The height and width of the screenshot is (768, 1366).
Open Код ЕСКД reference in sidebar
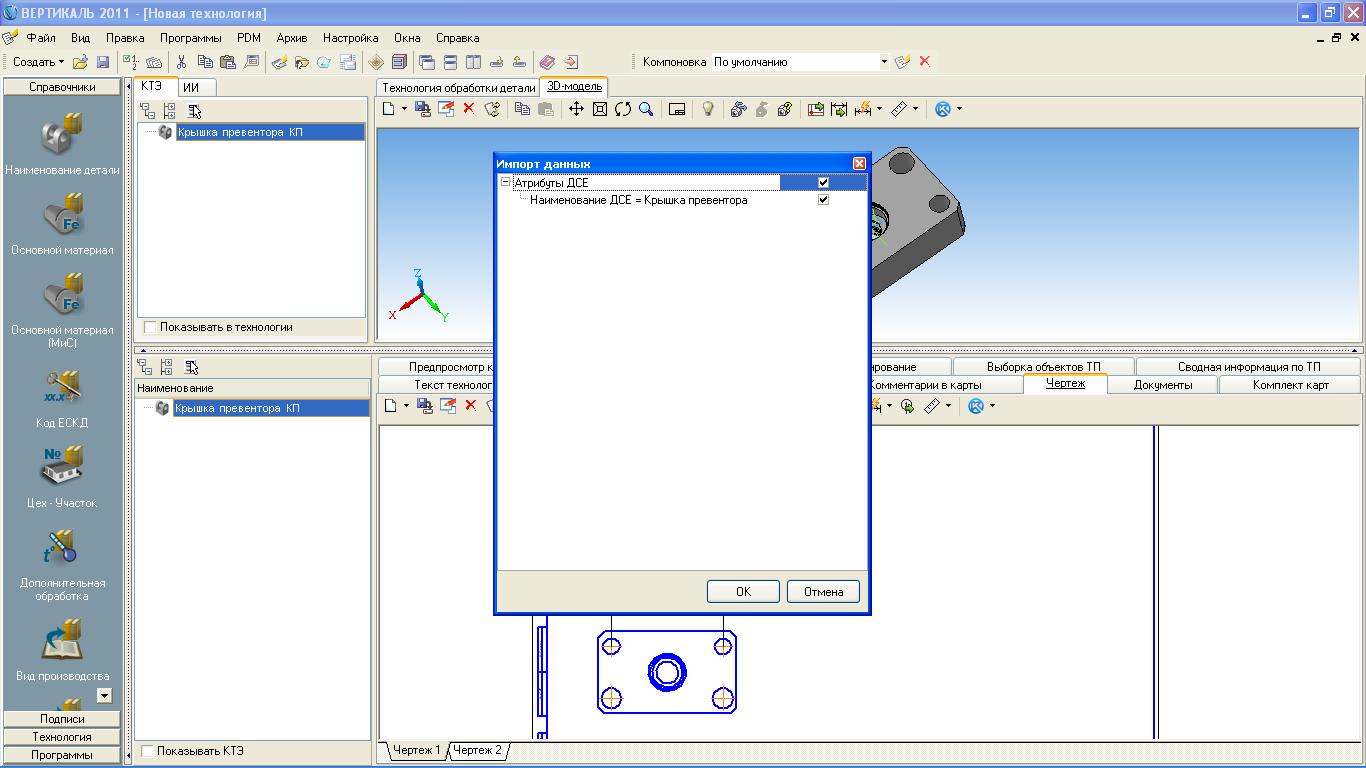pos(62,398)
